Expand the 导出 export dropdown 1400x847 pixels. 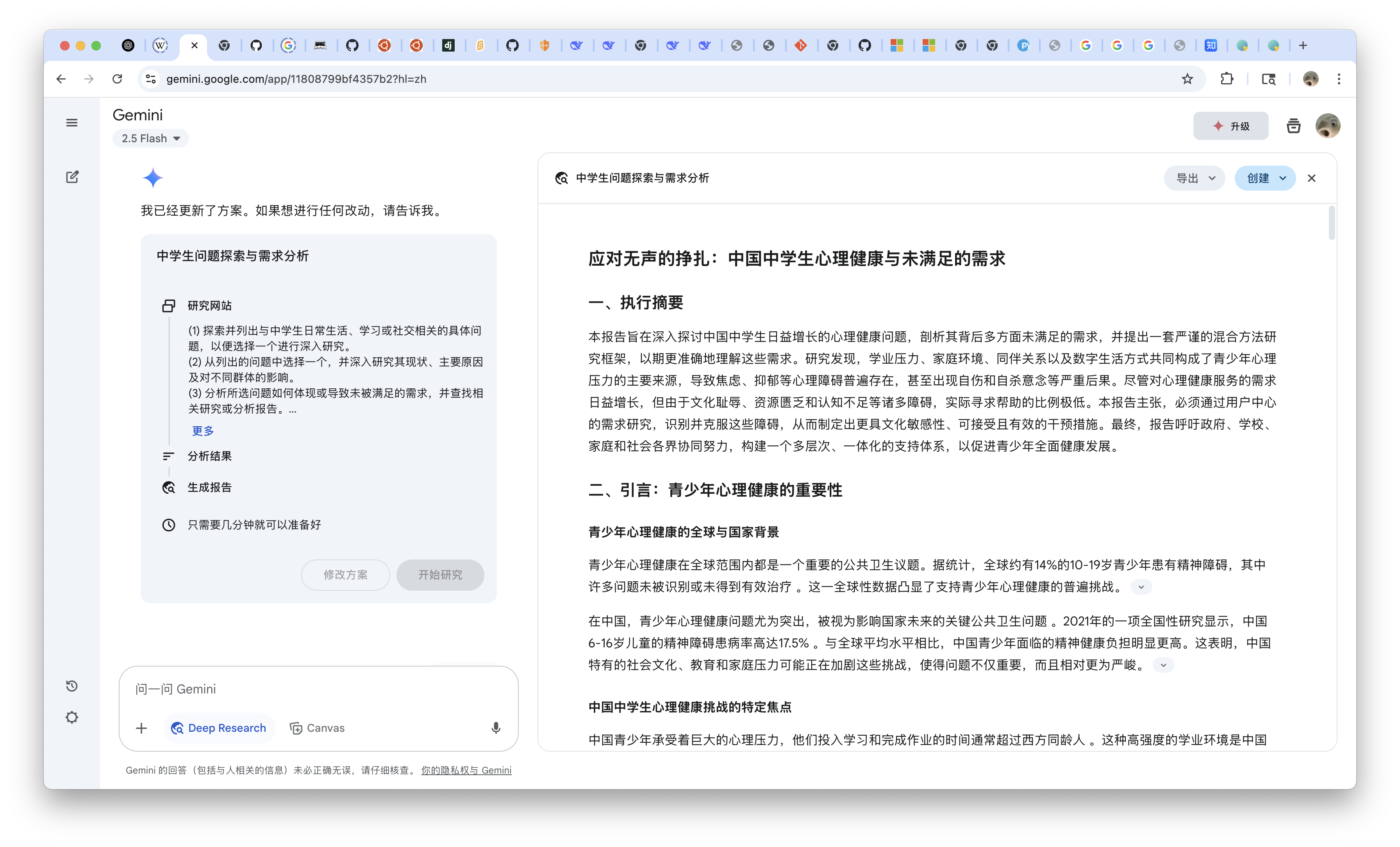(1195, 179)
